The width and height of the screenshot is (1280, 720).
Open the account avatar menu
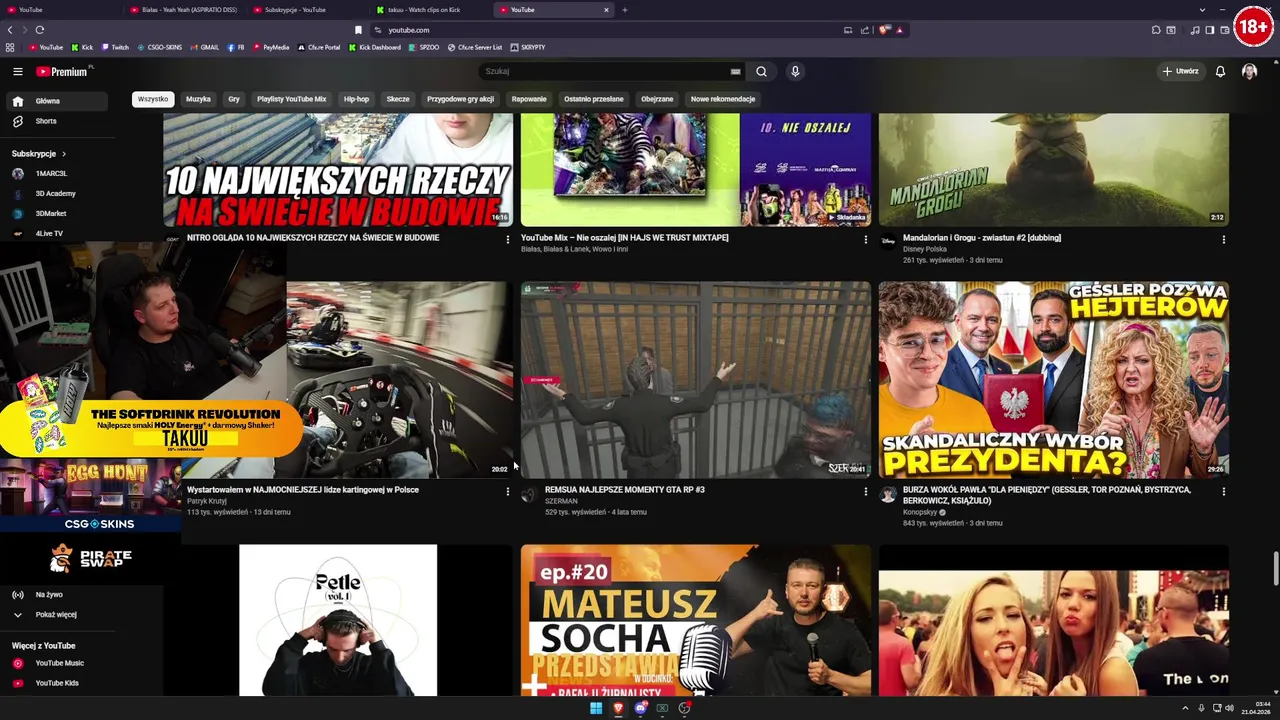pyautogui.click(x=1249, y=72)
